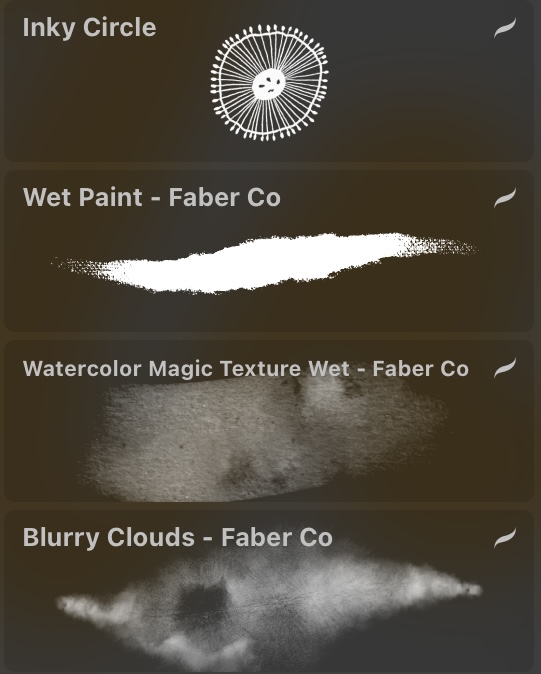Screen dimensions: 541x674
Task: Tap the white Wet Paint stroke preview
Action: click(264, 263)
